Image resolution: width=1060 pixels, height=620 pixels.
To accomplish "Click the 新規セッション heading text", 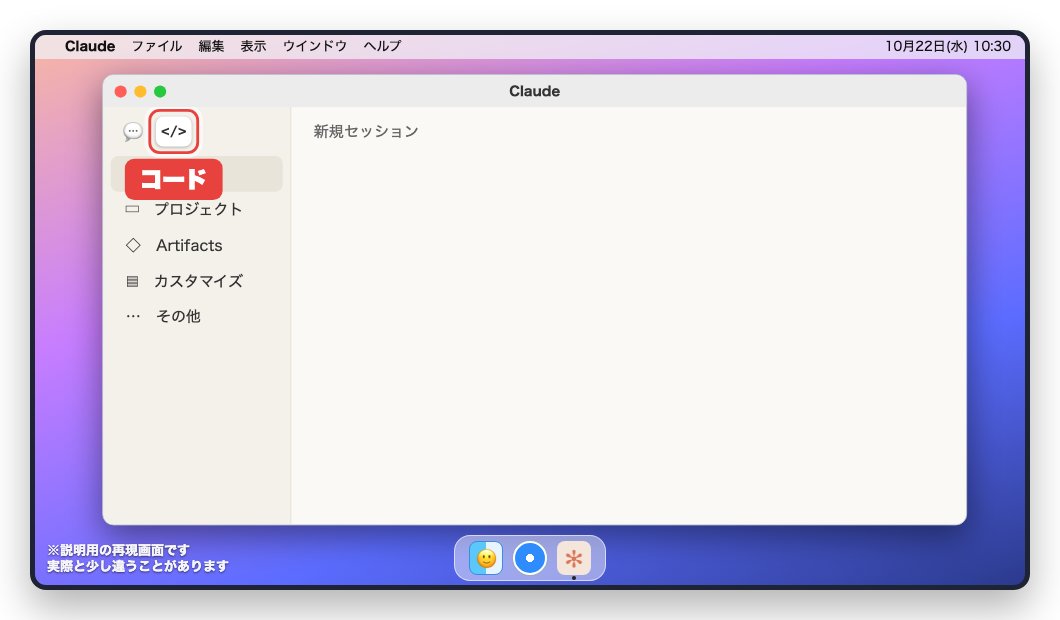I will pyautogui.click(x=366, y=131).
